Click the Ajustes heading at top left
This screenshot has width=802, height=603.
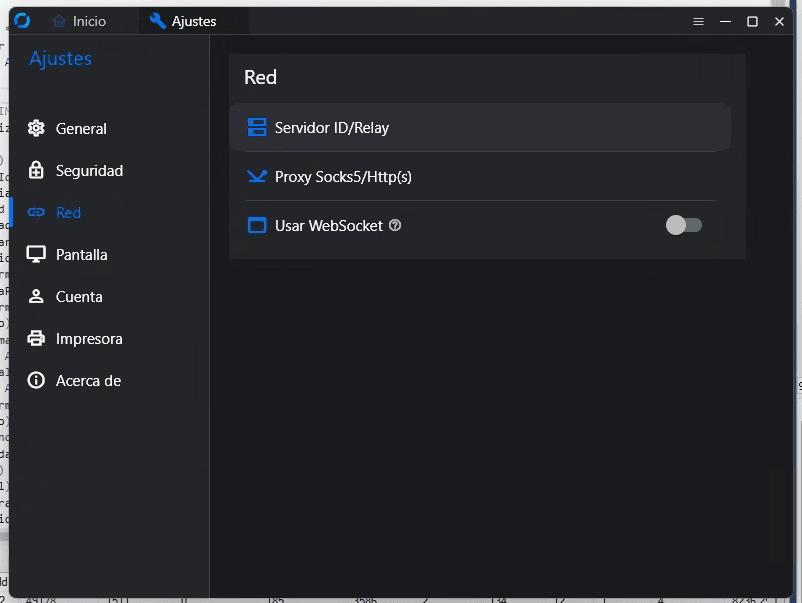(61, 59)
